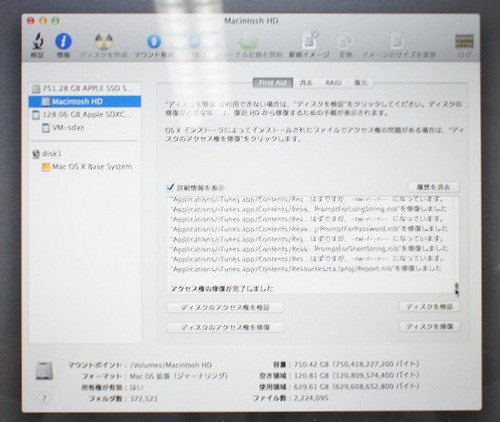Switch to the Restore (復元) tab
This screenshot has width=500, height=422.
pyautogui.click(x=360, y=83)
